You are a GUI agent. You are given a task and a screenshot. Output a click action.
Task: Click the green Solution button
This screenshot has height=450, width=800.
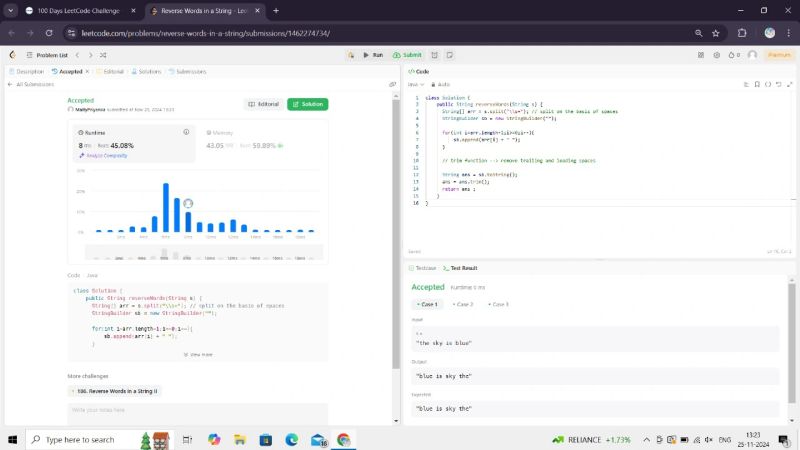pyautogui.click(x=308, y=104)
